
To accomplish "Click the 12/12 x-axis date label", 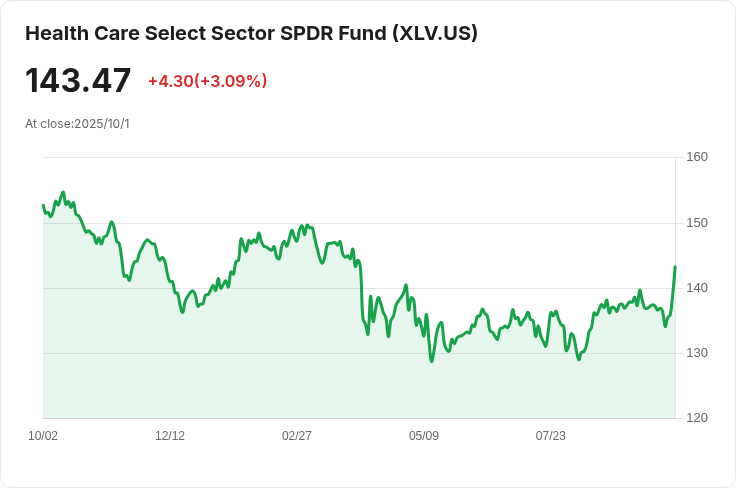I will 170,435.
